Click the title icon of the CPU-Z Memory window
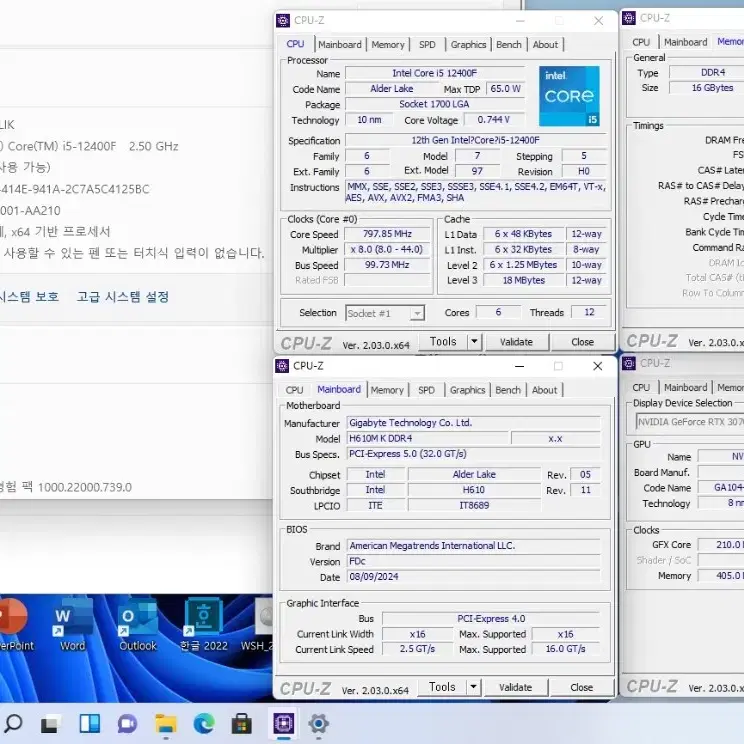Image resolution: width=744 pixels, height=744 pixels. click(x=629, y=18)
